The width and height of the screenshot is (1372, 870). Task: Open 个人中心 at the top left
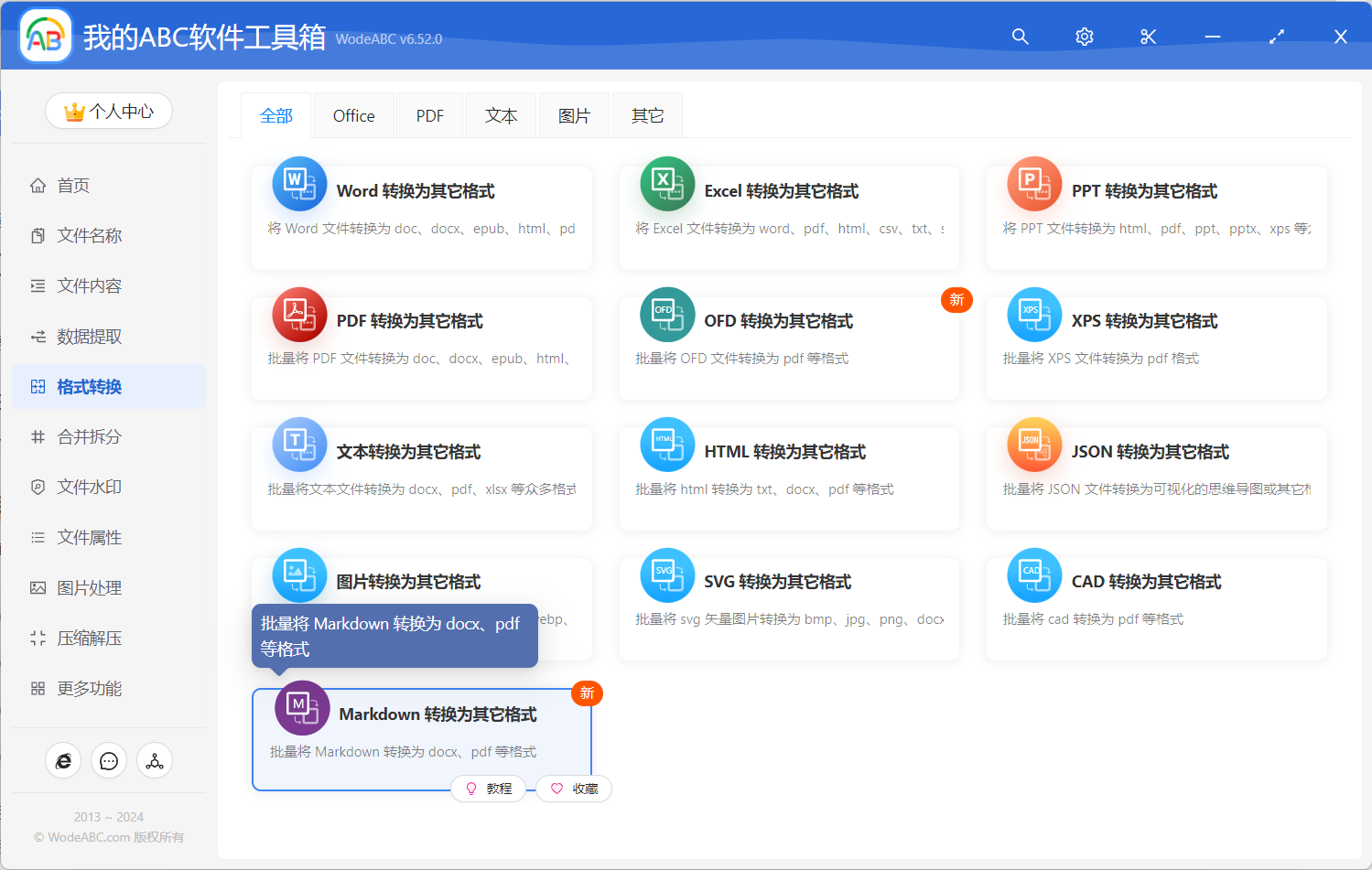point(108,110)
